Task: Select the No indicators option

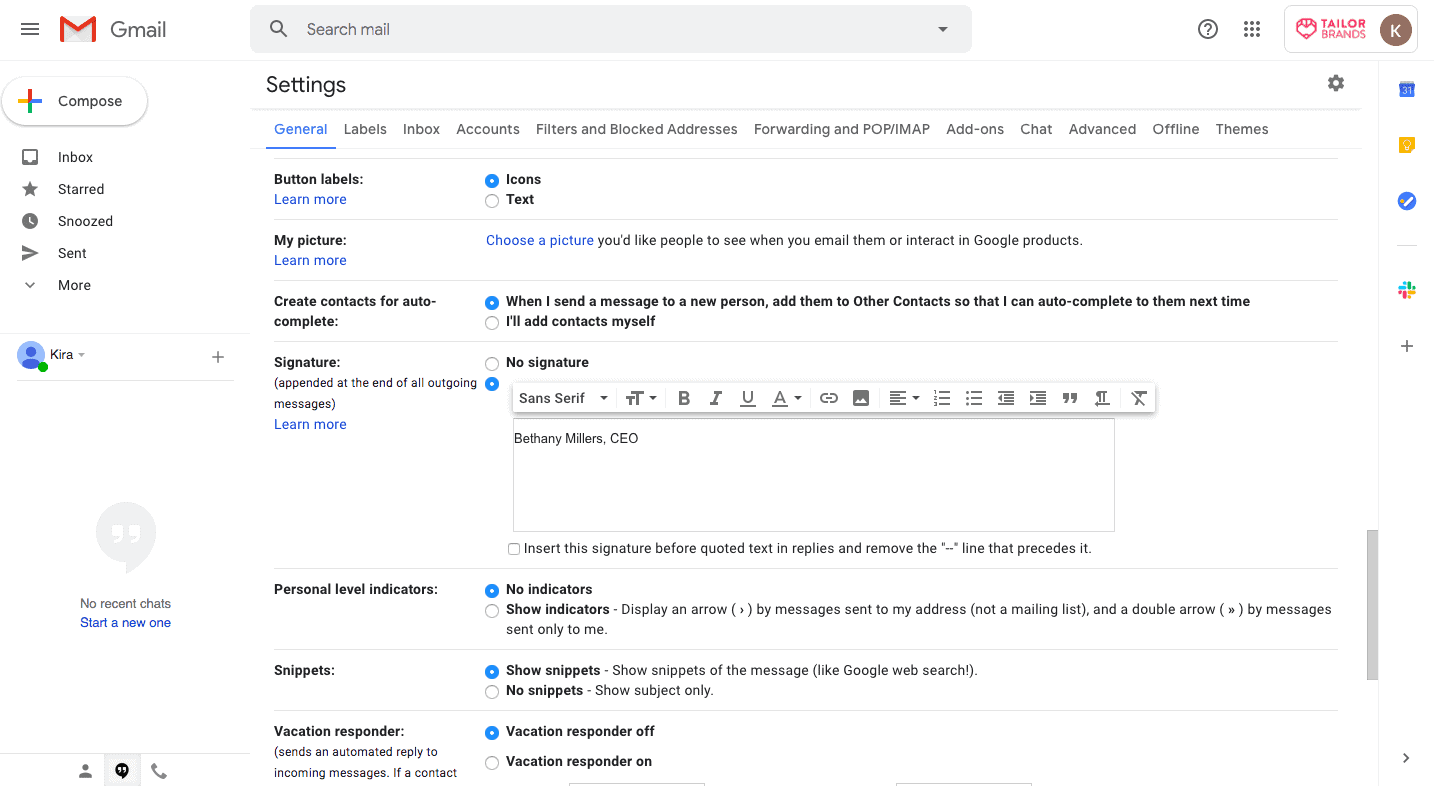Action: pos(492,591)
